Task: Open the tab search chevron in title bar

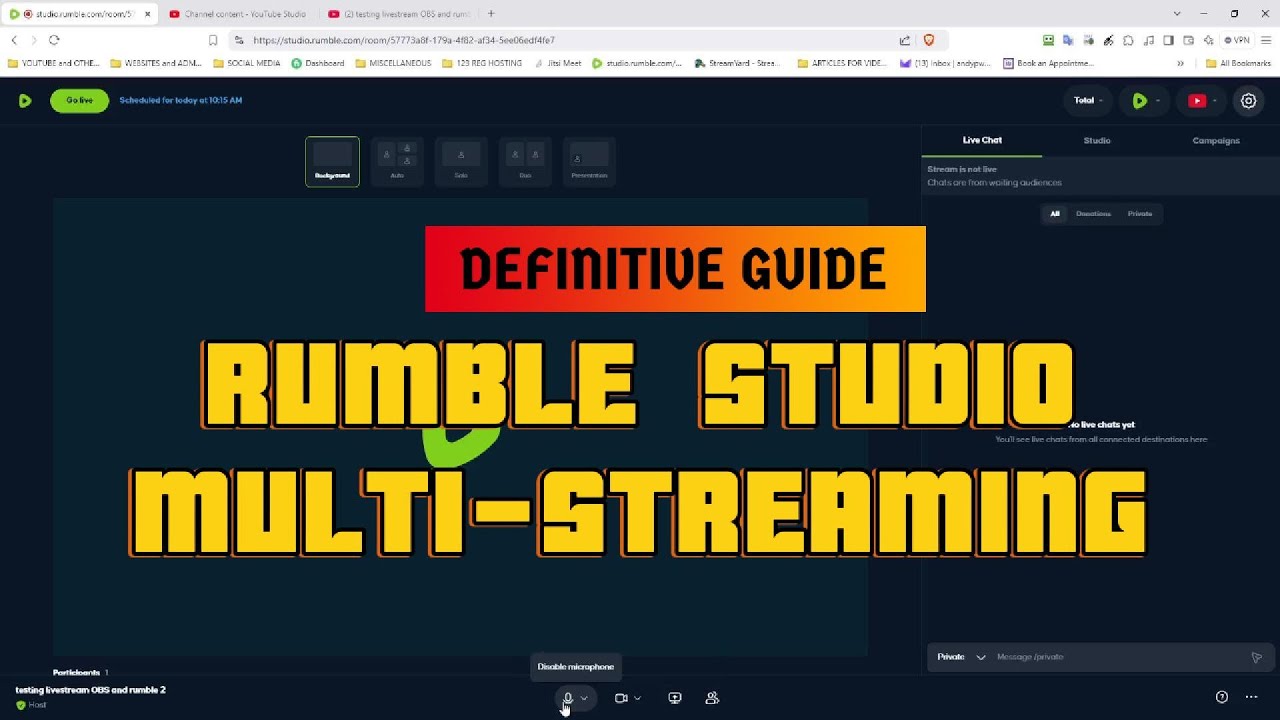Action: point(1177,14)
